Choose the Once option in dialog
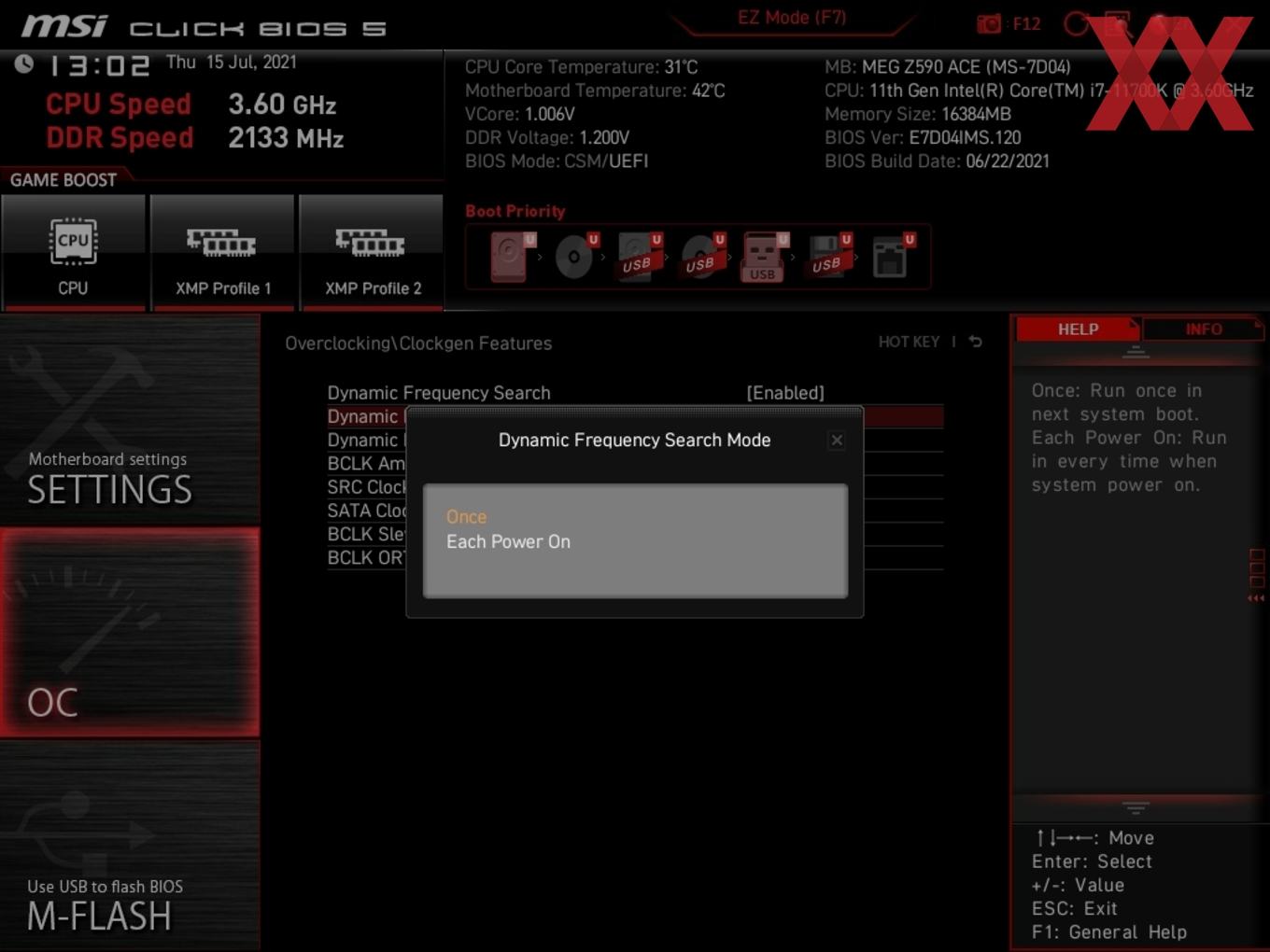The height and width of the screenshot is (952, 1270). tap(466, 517)
